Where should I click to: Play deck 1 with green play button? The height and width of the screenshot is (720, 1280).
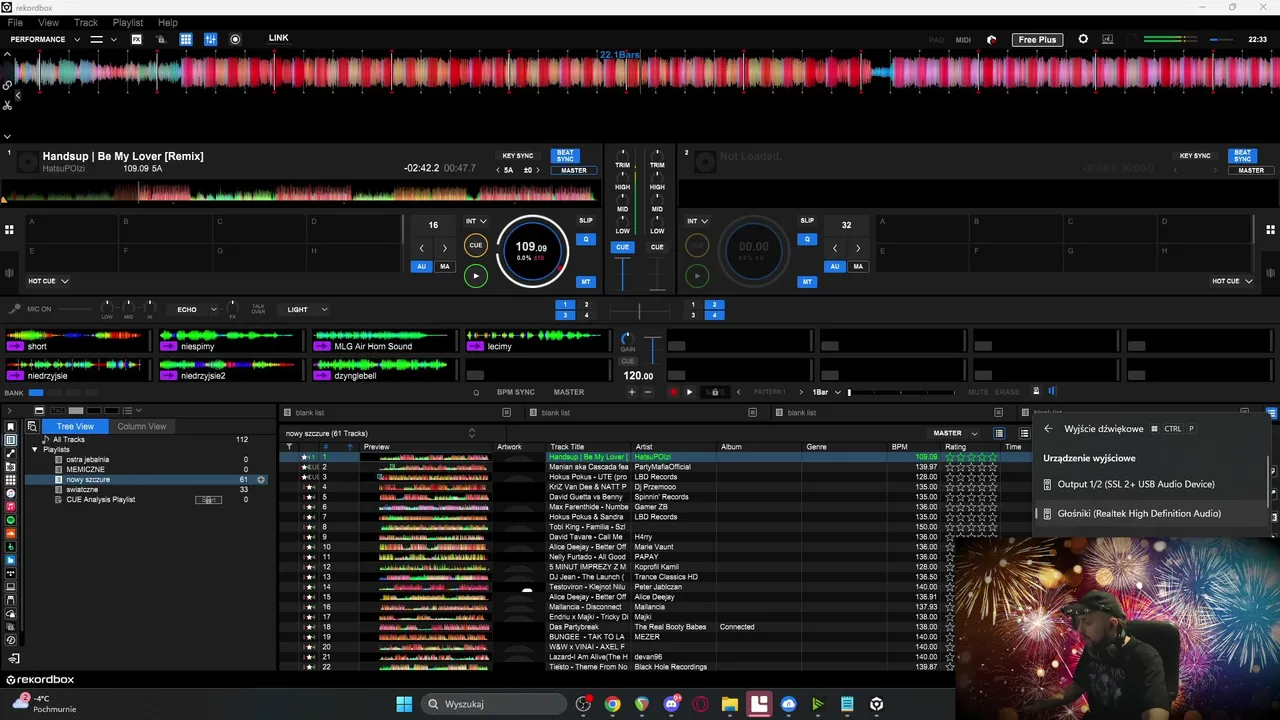476,276
